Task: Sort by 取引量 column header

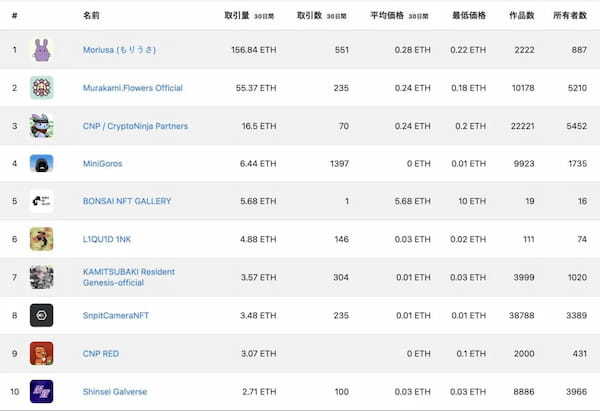Action: (249, 16)
